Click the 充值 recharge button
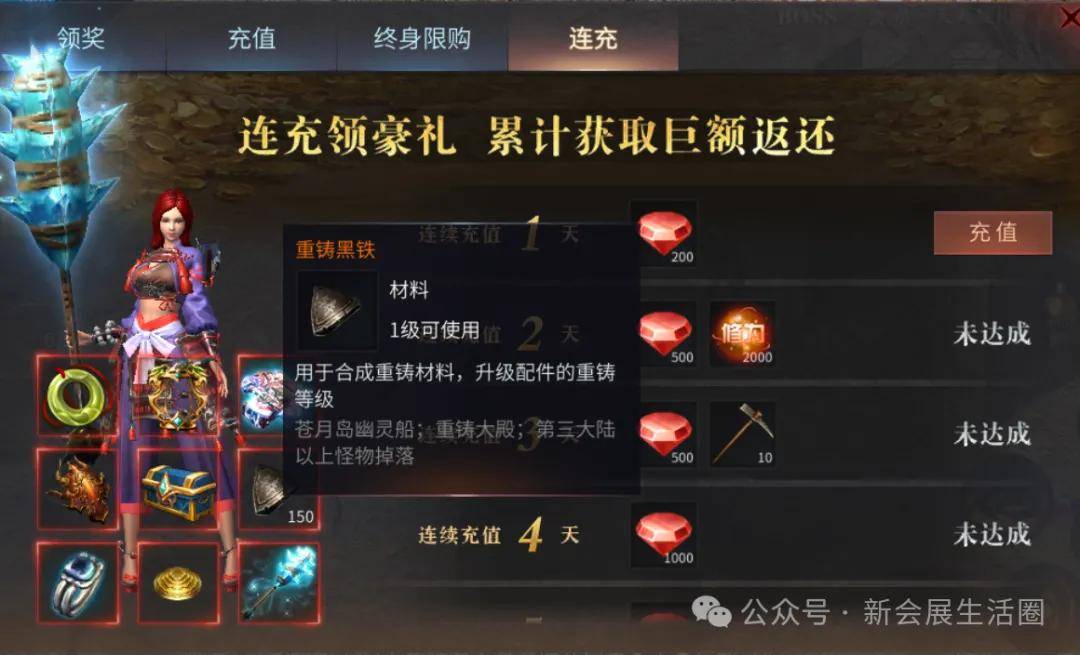The image size is (1080, 655). pyautogui.click(x=993, y=233)
